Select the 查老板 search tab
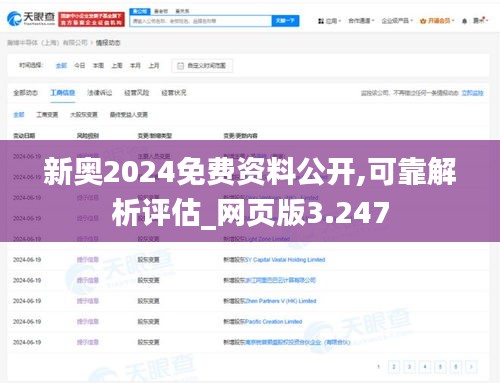The height and width of the screenshot is (383, 500). tap(161, 11)
